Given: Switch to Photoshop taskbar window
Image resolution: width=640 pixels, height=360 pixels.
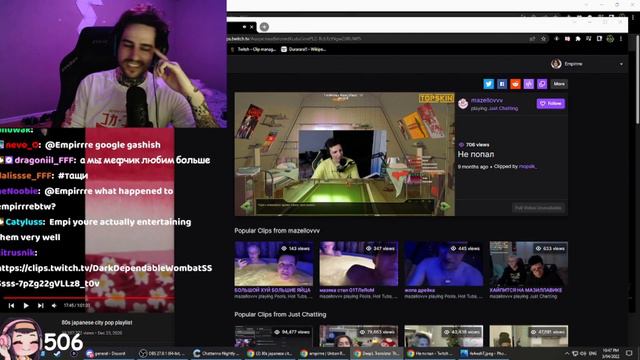Looking at the screenshot, I should 483,353.
